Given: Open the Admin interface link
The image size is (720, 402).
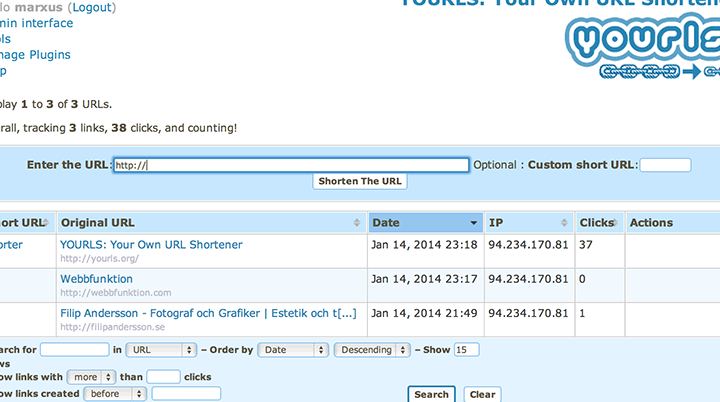Looking at the screenshot, I should point(36,23).
